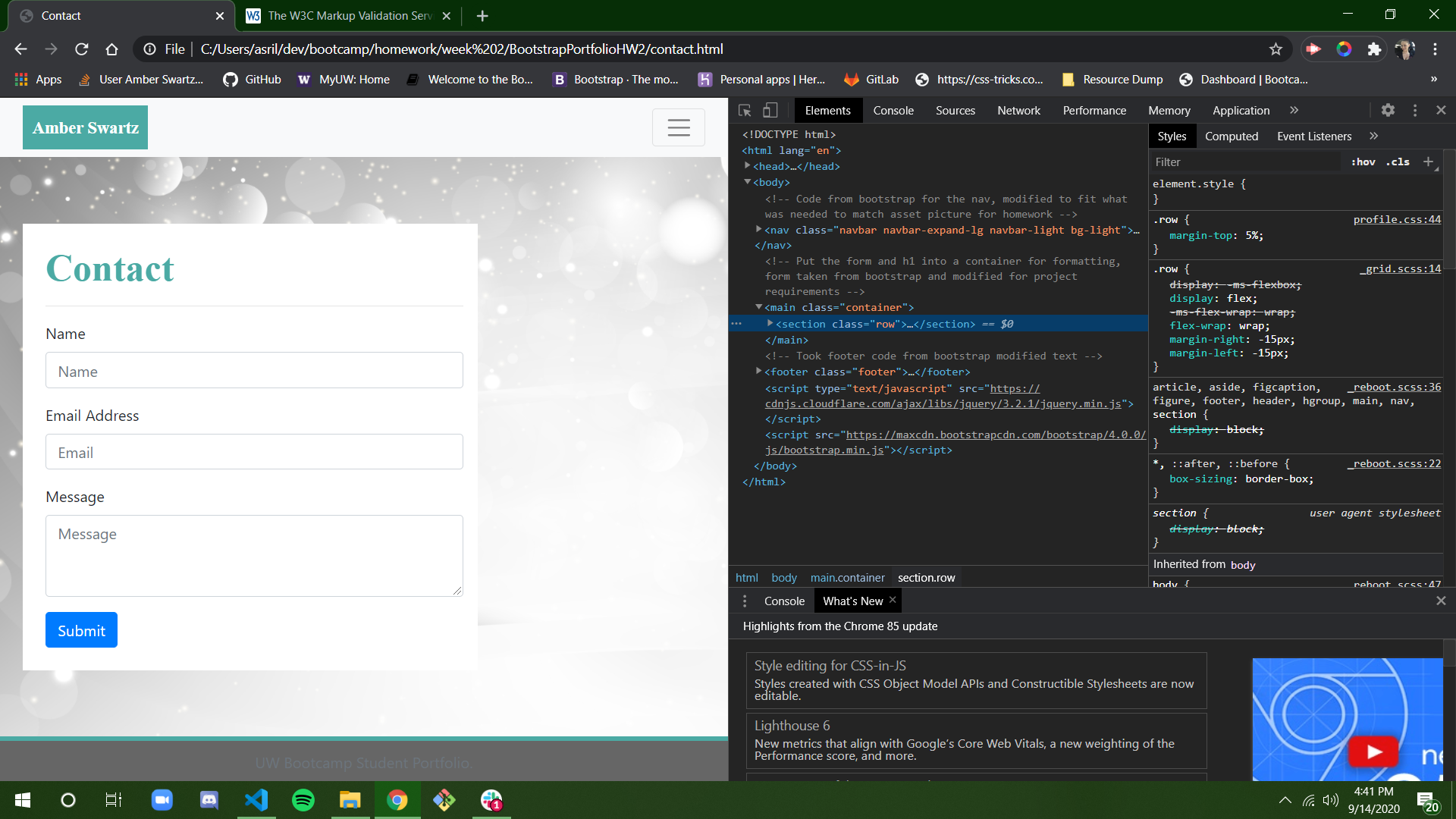Collapse the main container element node
Viewport: 1456px width, 819px height.
pos(759,307)
